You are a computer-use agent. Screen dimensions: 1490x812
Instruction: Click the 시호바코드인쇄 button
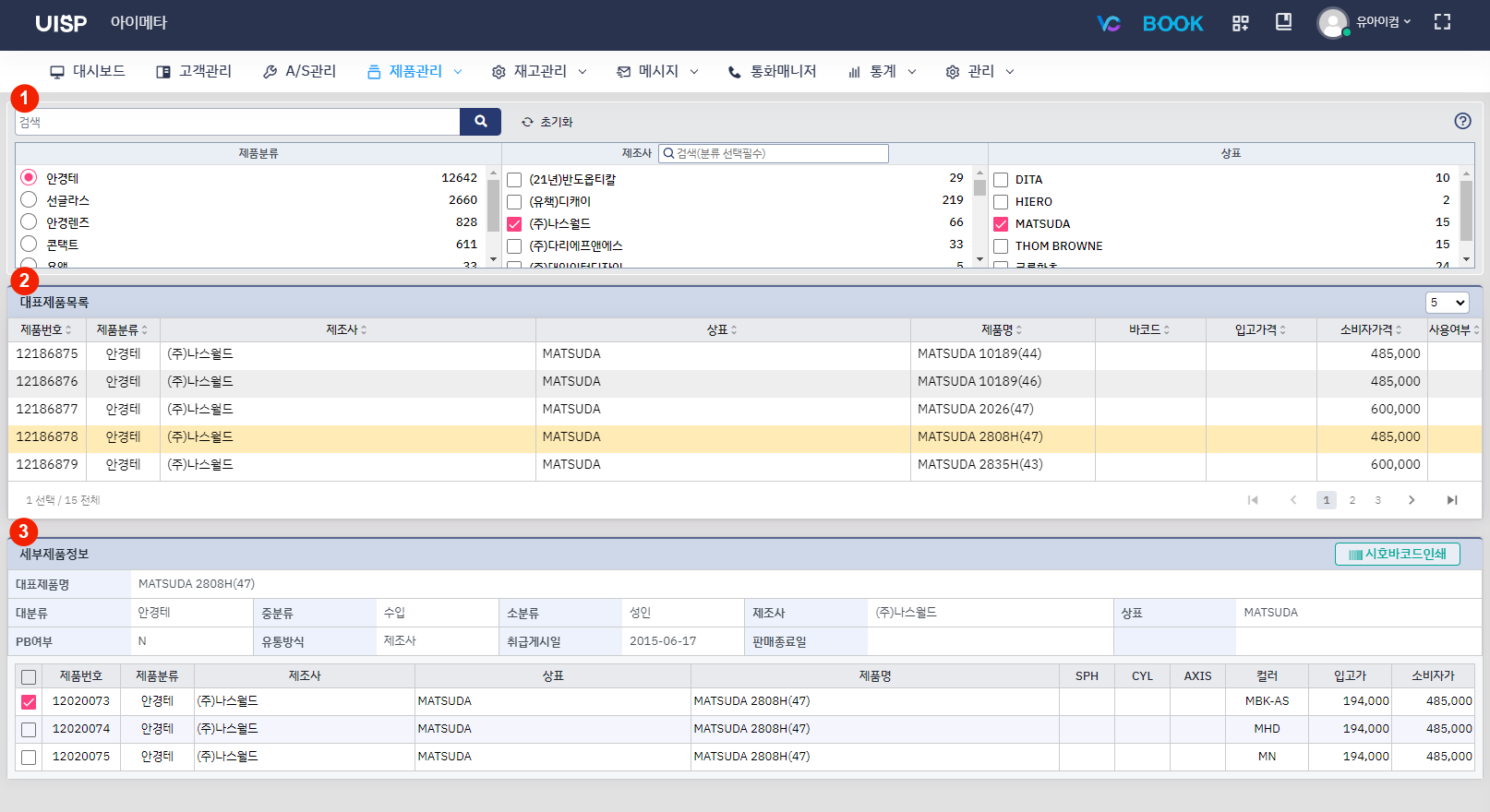point(1398,554)
